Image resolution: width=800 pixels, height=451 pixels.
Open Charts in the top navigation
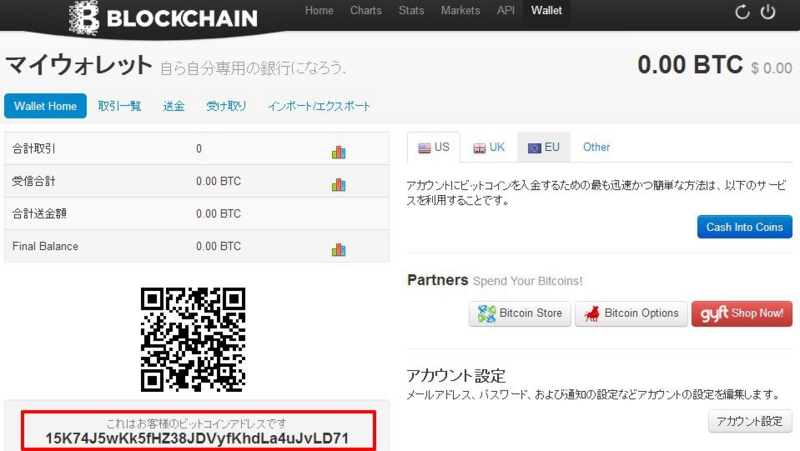click(x=366, y=10)
